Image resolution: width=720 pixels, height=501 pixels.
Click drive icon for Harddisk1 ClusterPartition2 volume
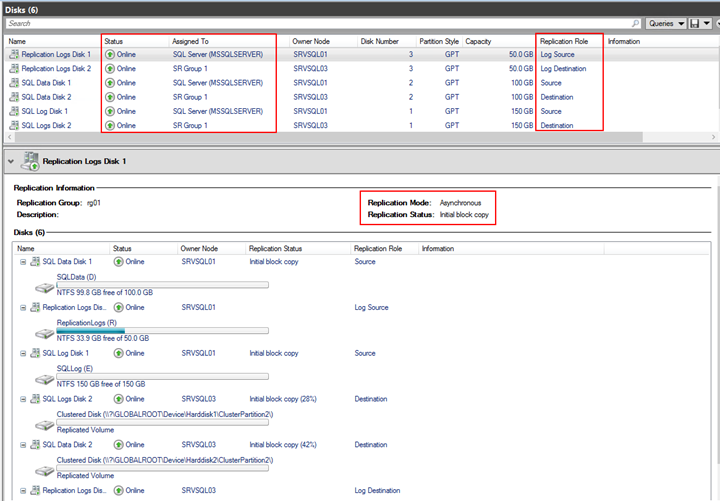(45, 426)
